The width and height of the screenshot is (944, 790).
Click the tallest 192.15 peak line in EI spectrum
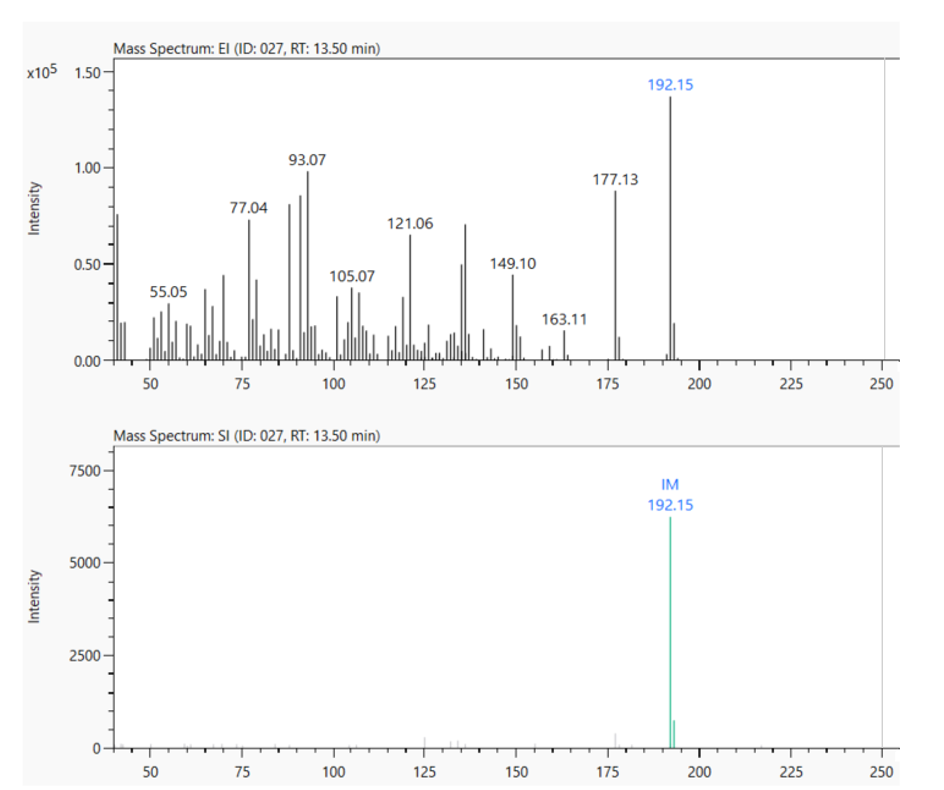click(670, 230)
